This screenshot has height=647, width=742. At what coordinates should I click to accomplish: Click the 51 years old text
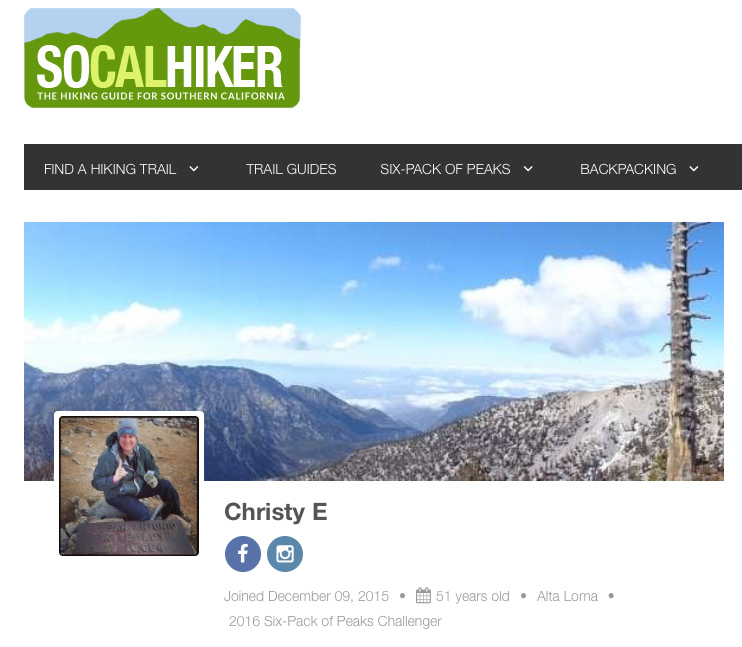click(x=472, y=596)
